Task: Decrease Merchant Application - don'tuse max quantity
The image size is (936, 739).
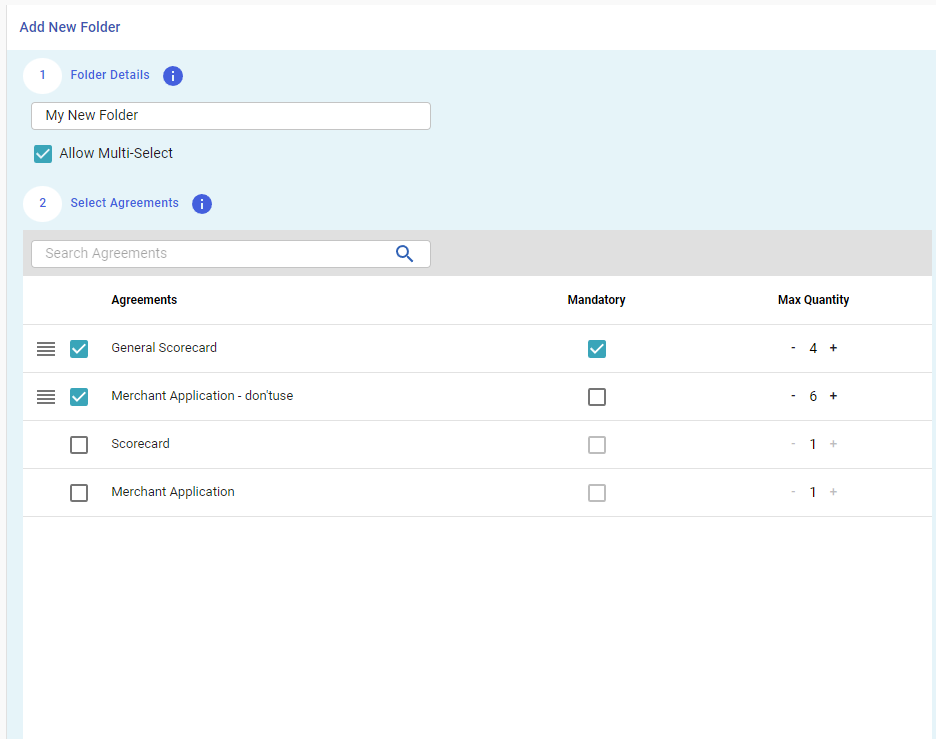Action: 793,396
